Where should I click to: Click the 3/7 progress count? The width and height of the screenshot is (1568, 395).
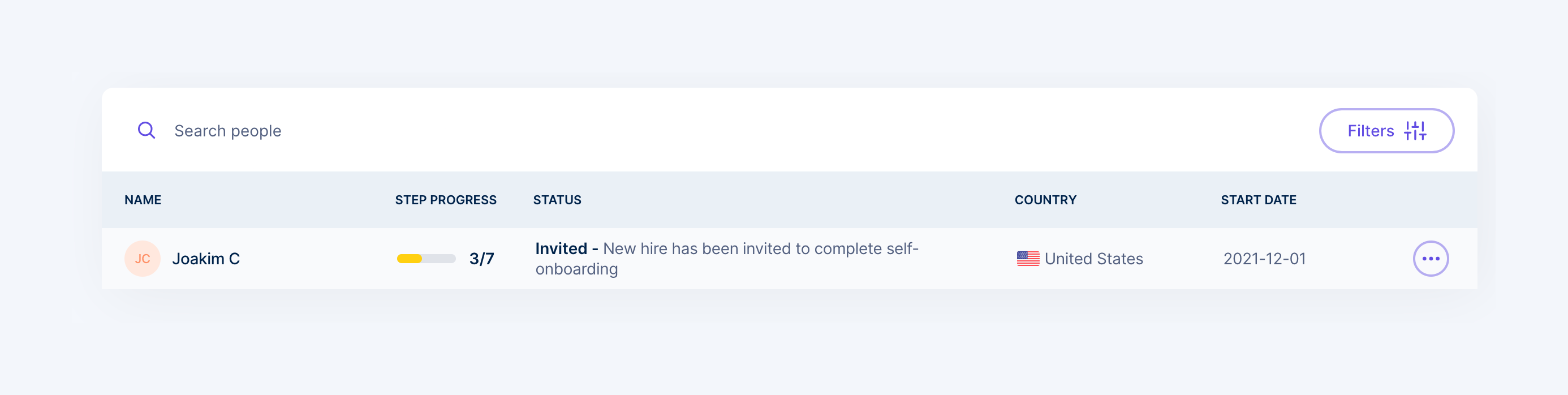[x=481, y=259]
